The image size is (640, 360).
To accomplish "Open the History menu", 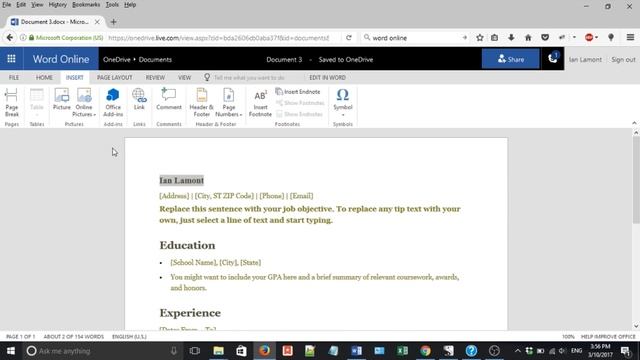I will (58, 4).
